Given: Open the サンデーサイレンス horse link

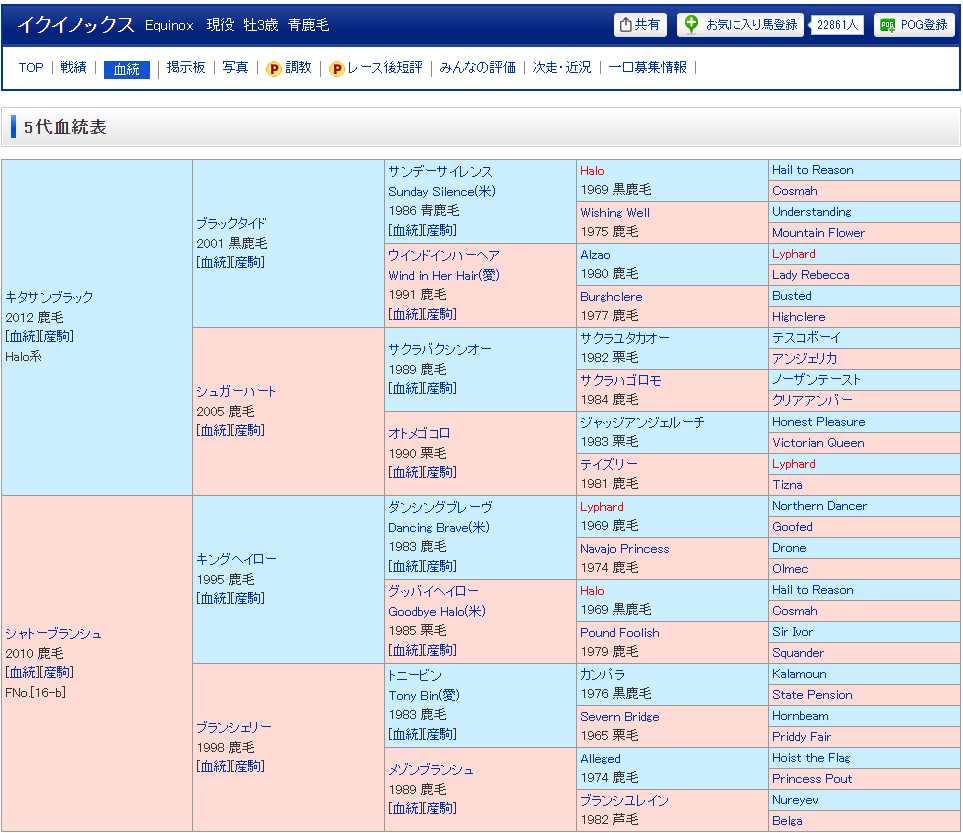Looking at the screenshot, I should click(440, 171).
